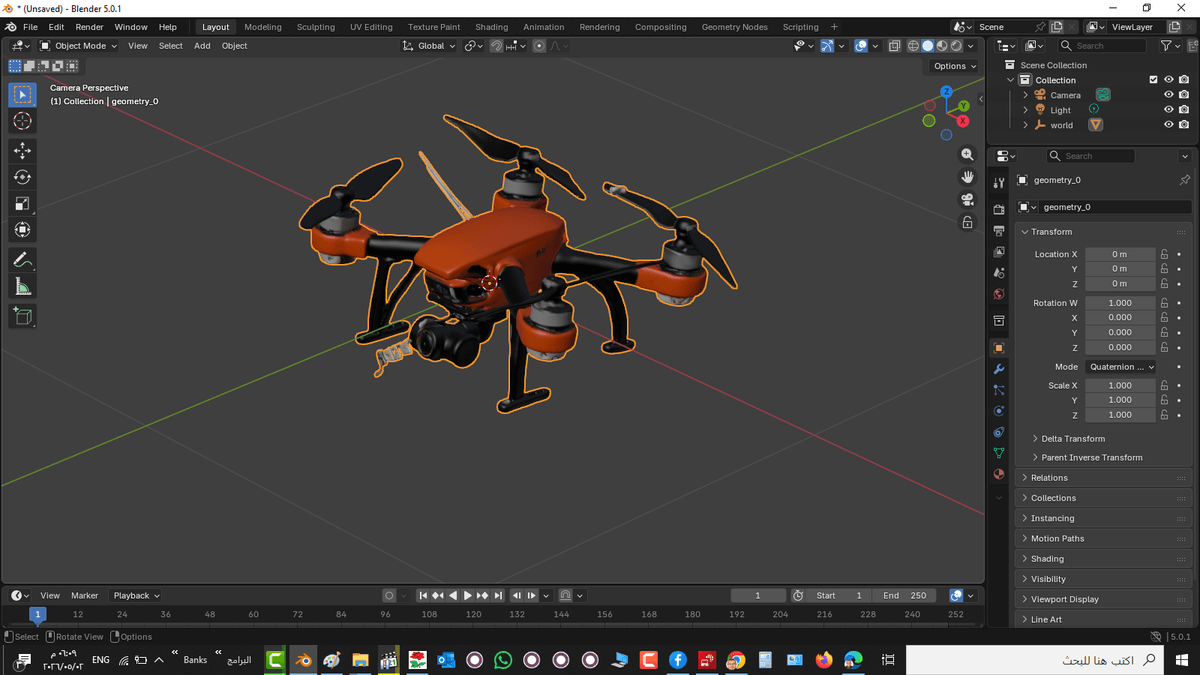The height and width of the screenshot is (675, 1200).
Task: Open the Material properties tab
Action: (998, 474)
